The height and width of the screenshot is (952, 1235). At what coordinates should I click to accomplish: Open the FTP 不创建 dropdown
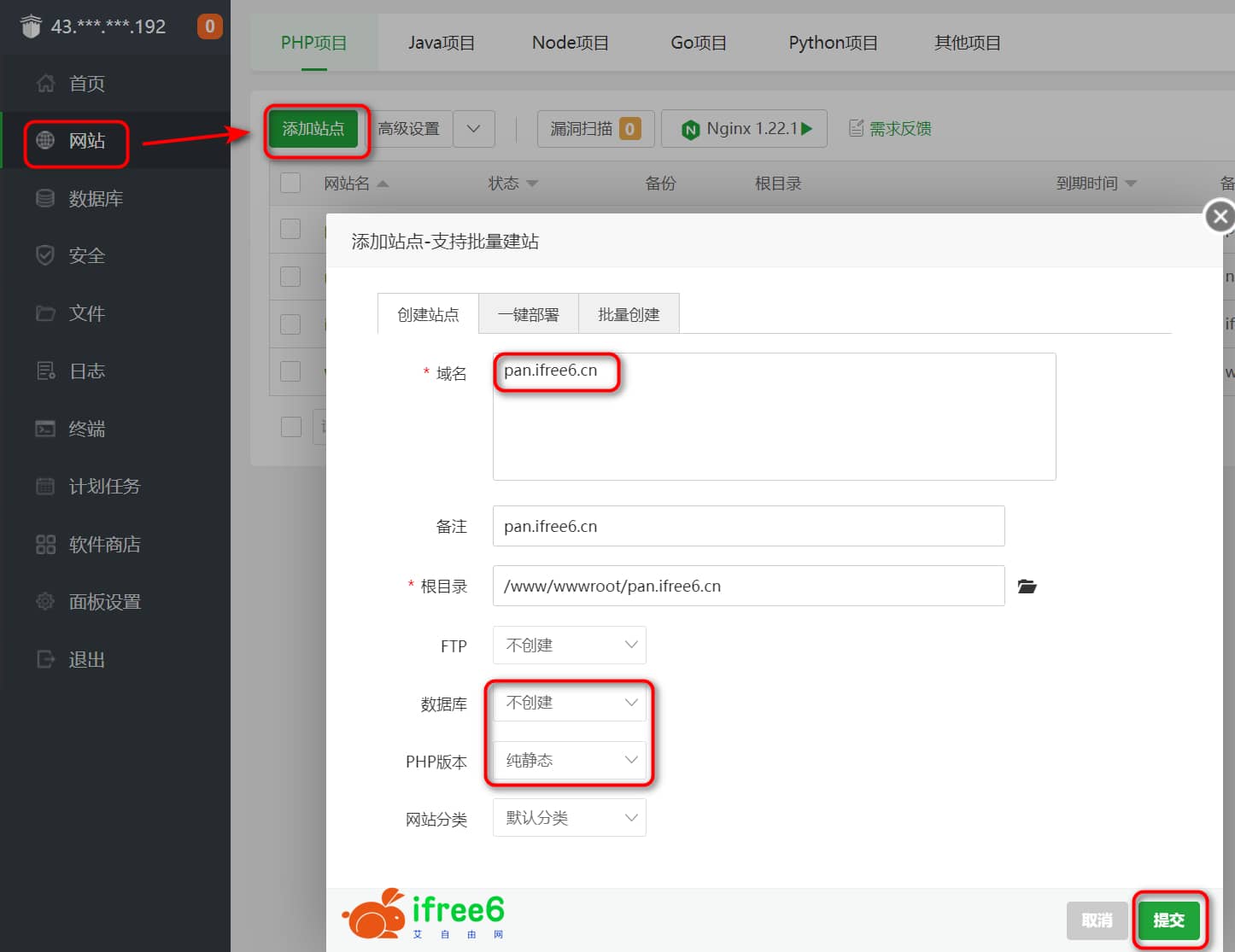pyautogui.click(x=569, y=645)
